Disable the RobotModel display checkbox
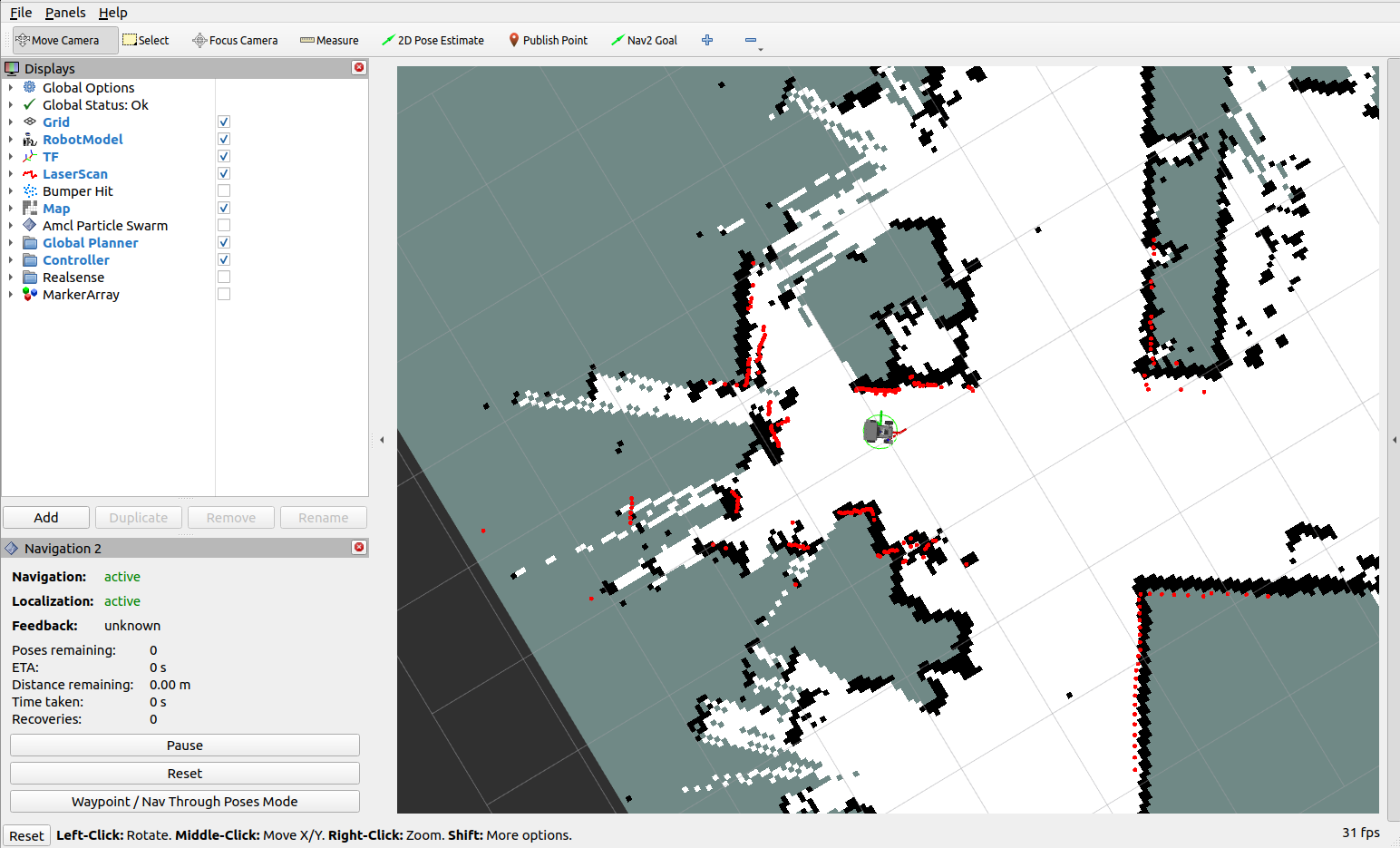1400x848 pixels. pos(224,139)
